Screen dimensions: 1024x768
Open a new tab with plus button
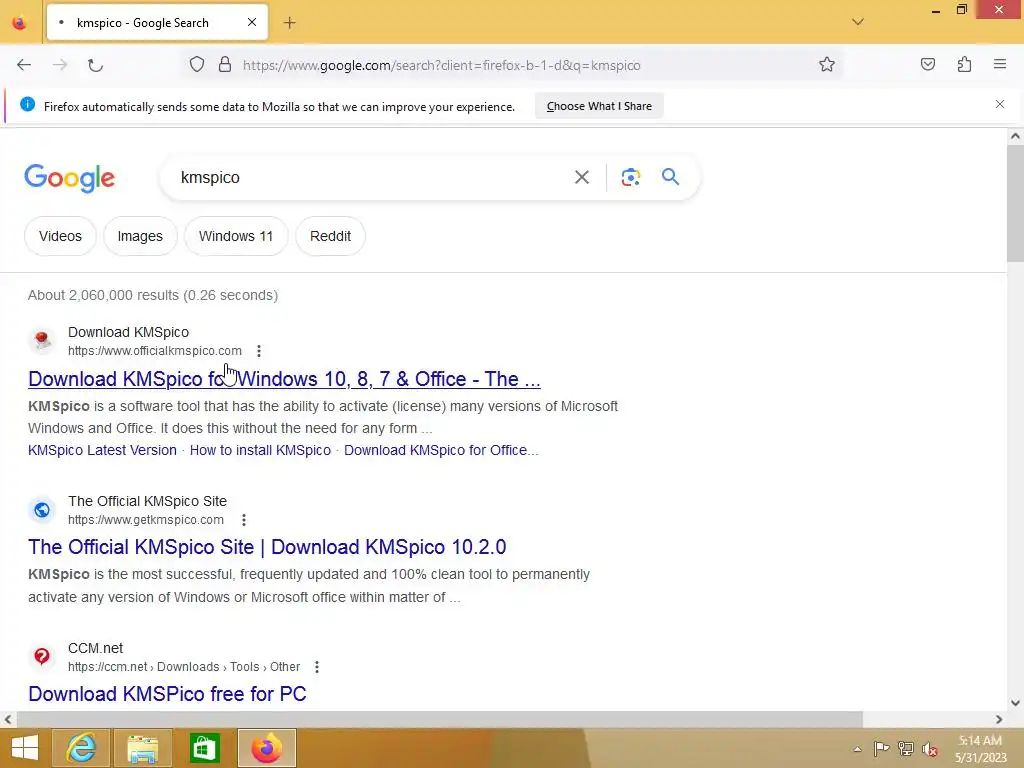pyautogui.click(x=289, y=23)
